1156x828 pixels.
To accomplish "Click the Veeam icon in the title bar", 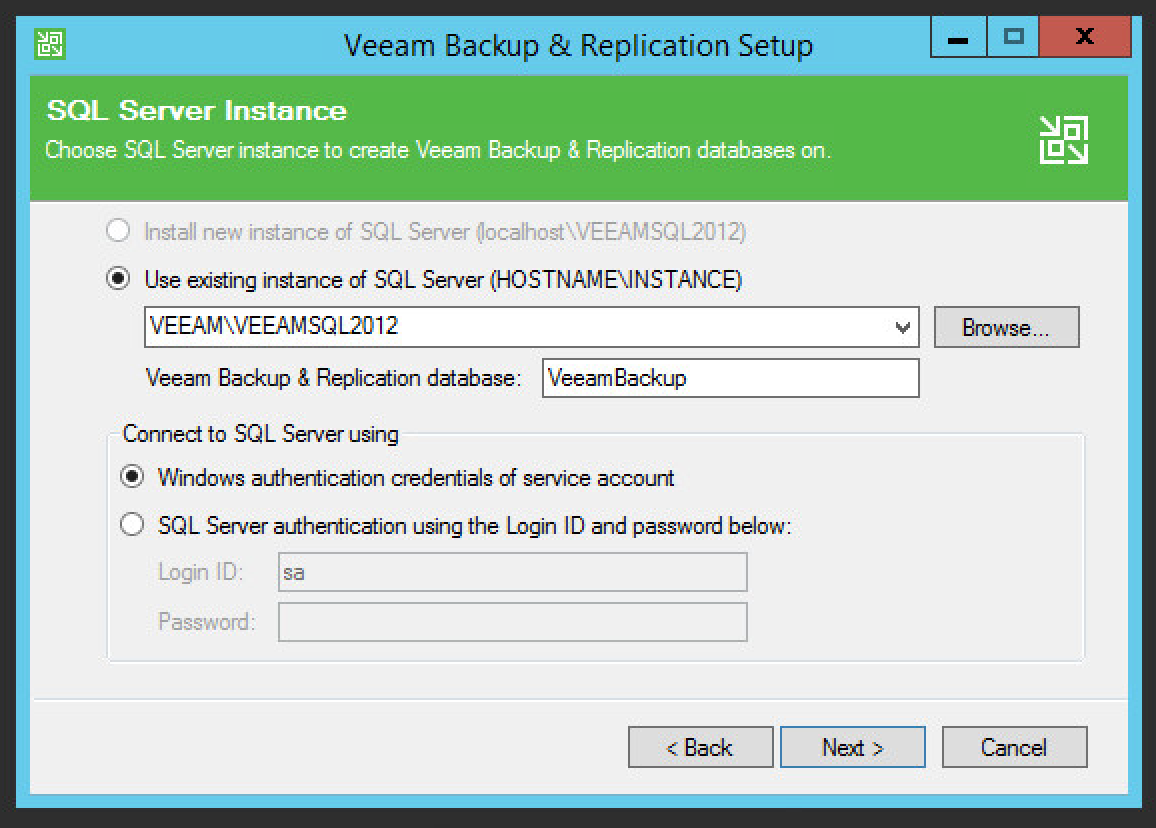I will pos(49,44).
